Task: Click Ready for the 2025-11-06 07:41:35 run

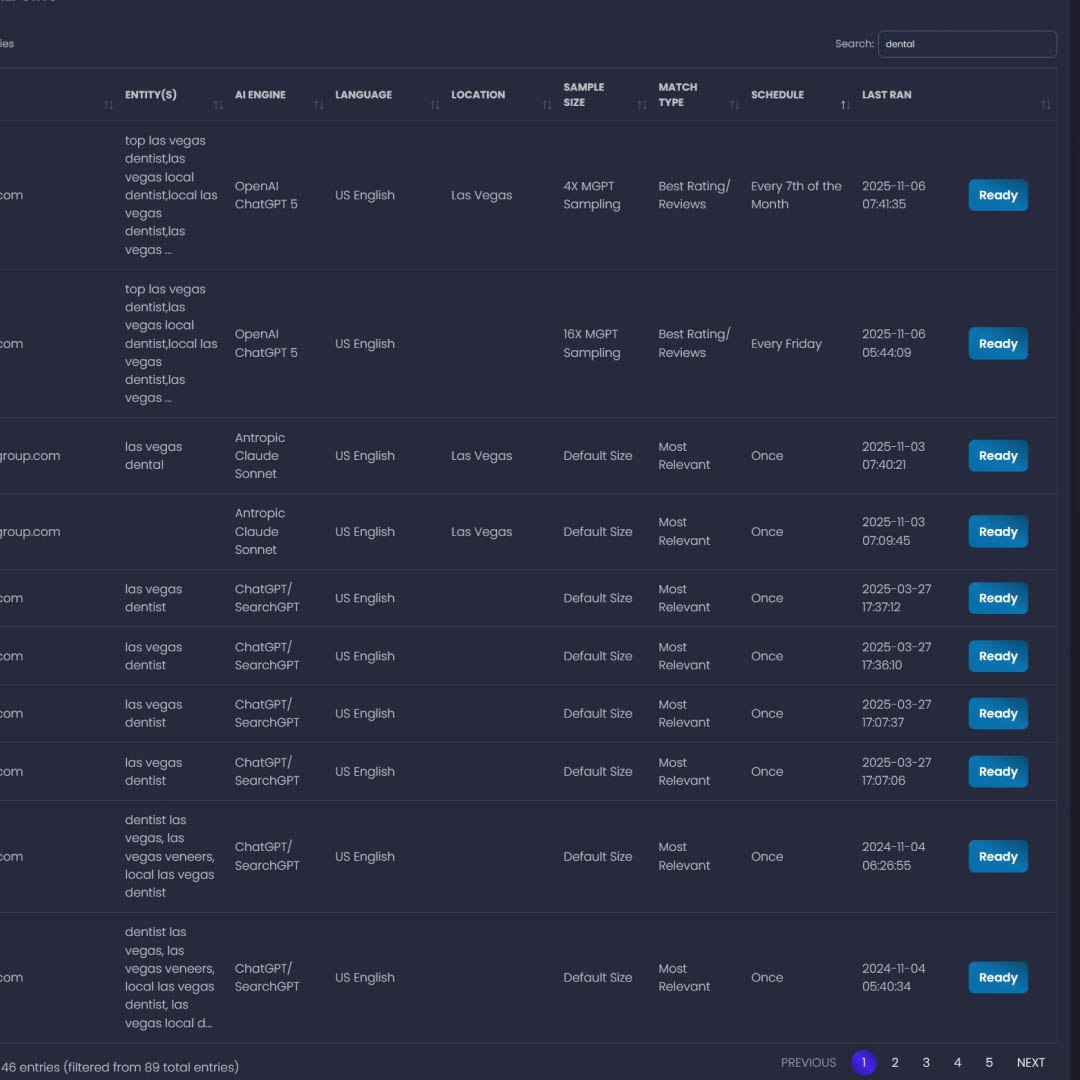Action: click(997, 195)
